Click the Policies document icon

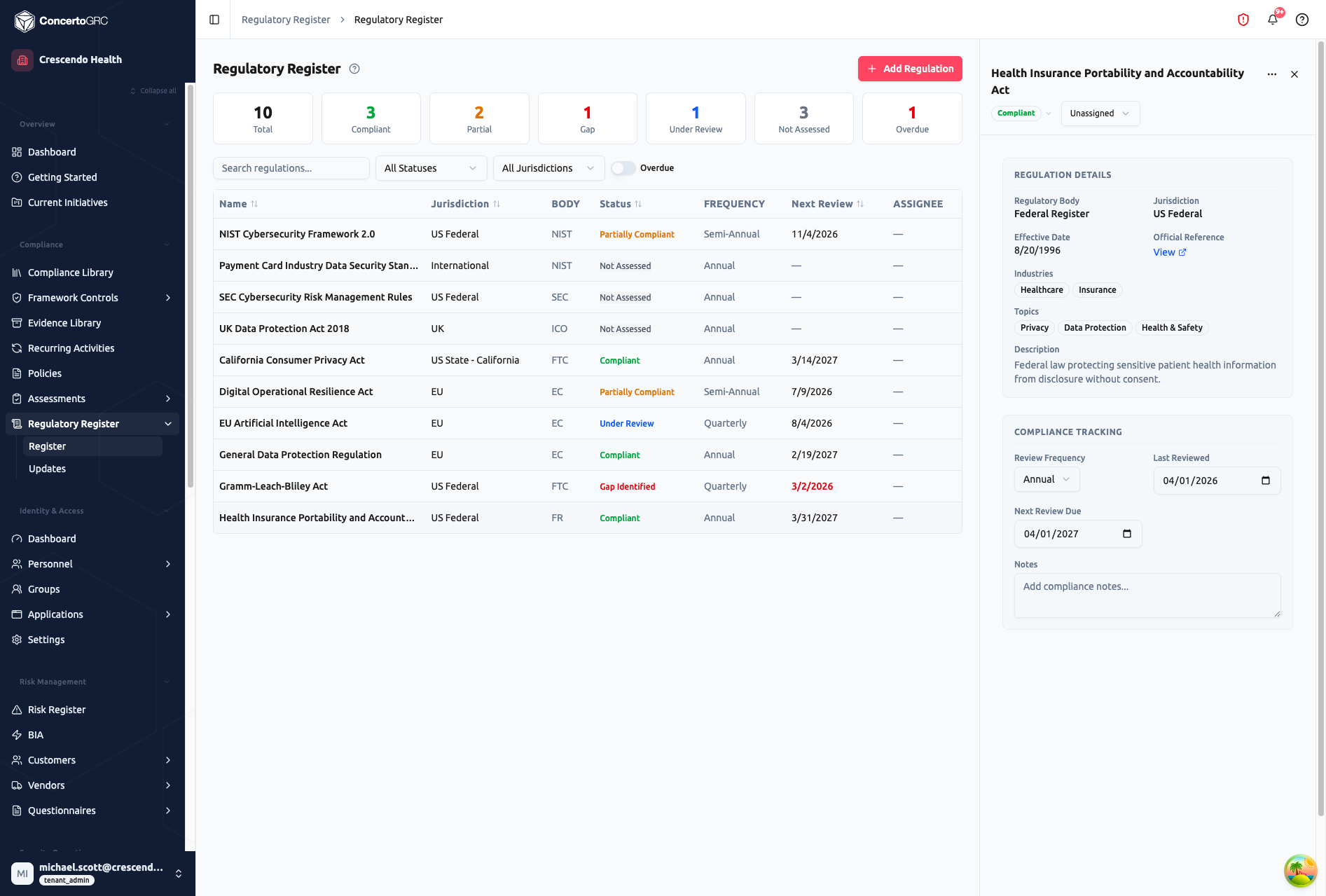coord(17,373)
